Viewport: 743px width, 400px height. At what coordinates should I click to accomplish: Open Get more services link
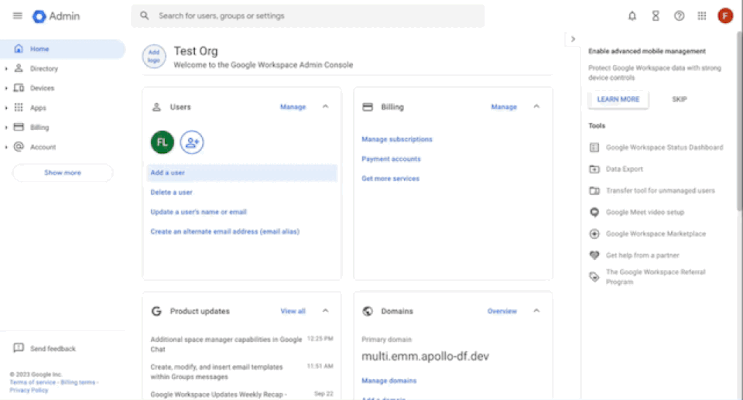[390, 179]
